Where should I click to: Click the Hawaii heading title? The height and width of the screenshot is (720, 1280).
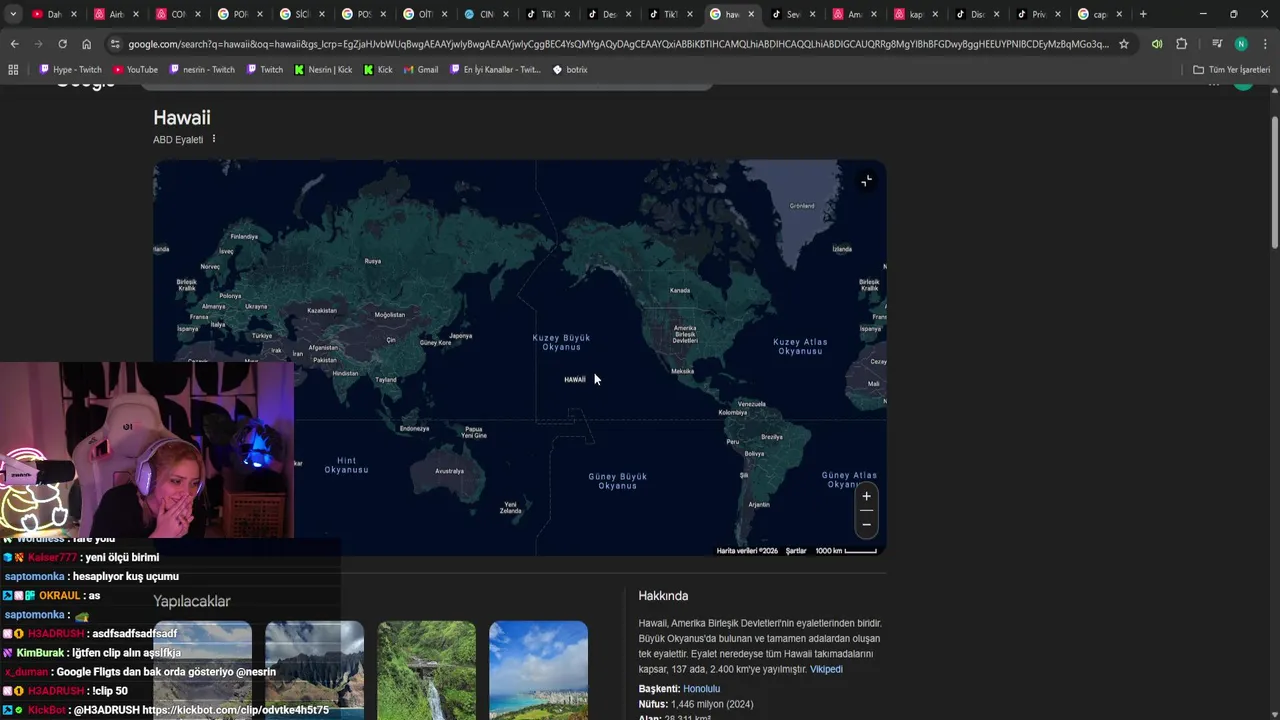click(182, 118)
